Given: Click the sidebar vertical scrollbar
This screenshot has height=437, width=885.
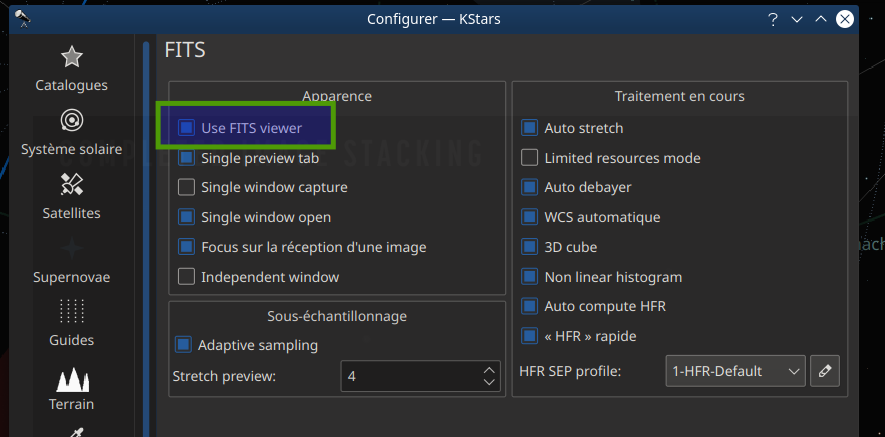Looking at the screenshot, I should 147,240.
